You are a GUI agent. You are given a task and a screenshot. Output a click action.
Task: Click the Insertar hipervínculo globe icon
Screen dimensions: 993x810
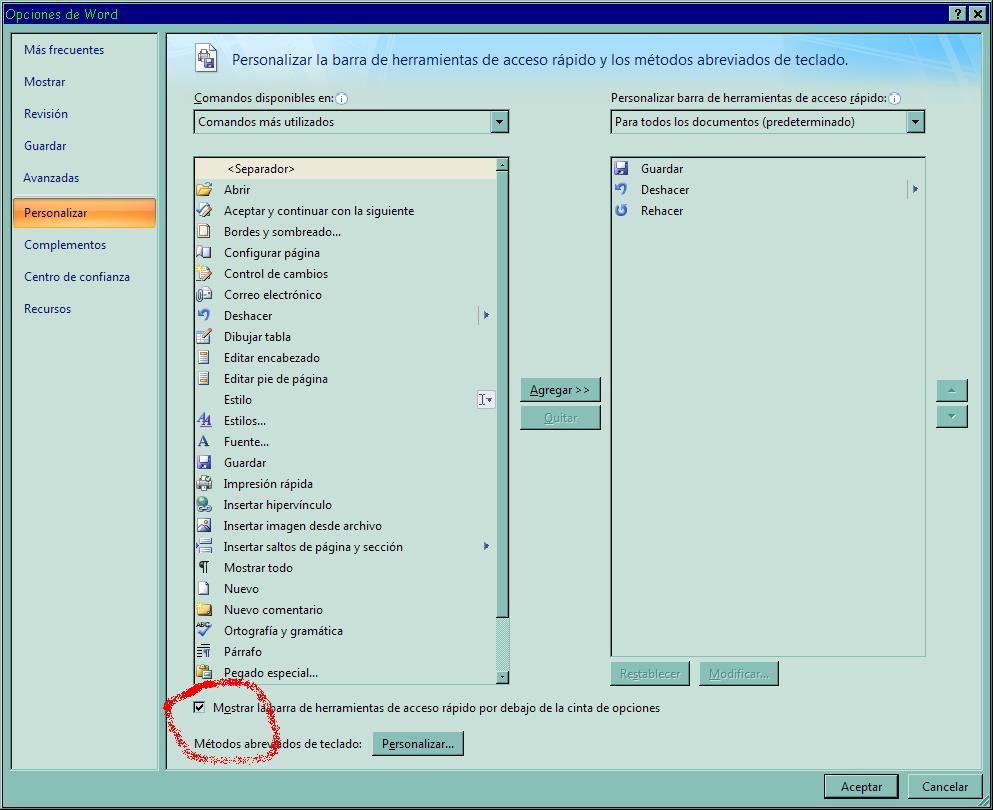click(x=204, y=505)
